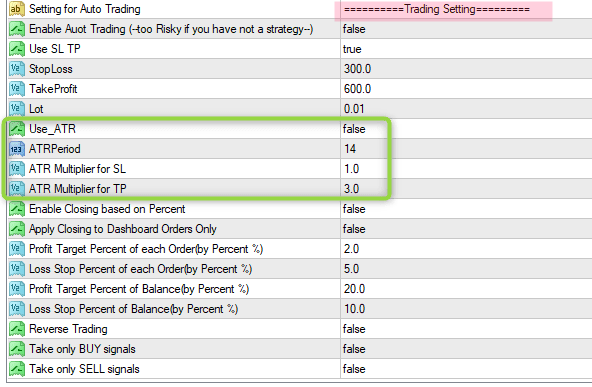Select the ATR Multiplier for SL label
This screenshot has width=592, height=387.
pos(77,169)
